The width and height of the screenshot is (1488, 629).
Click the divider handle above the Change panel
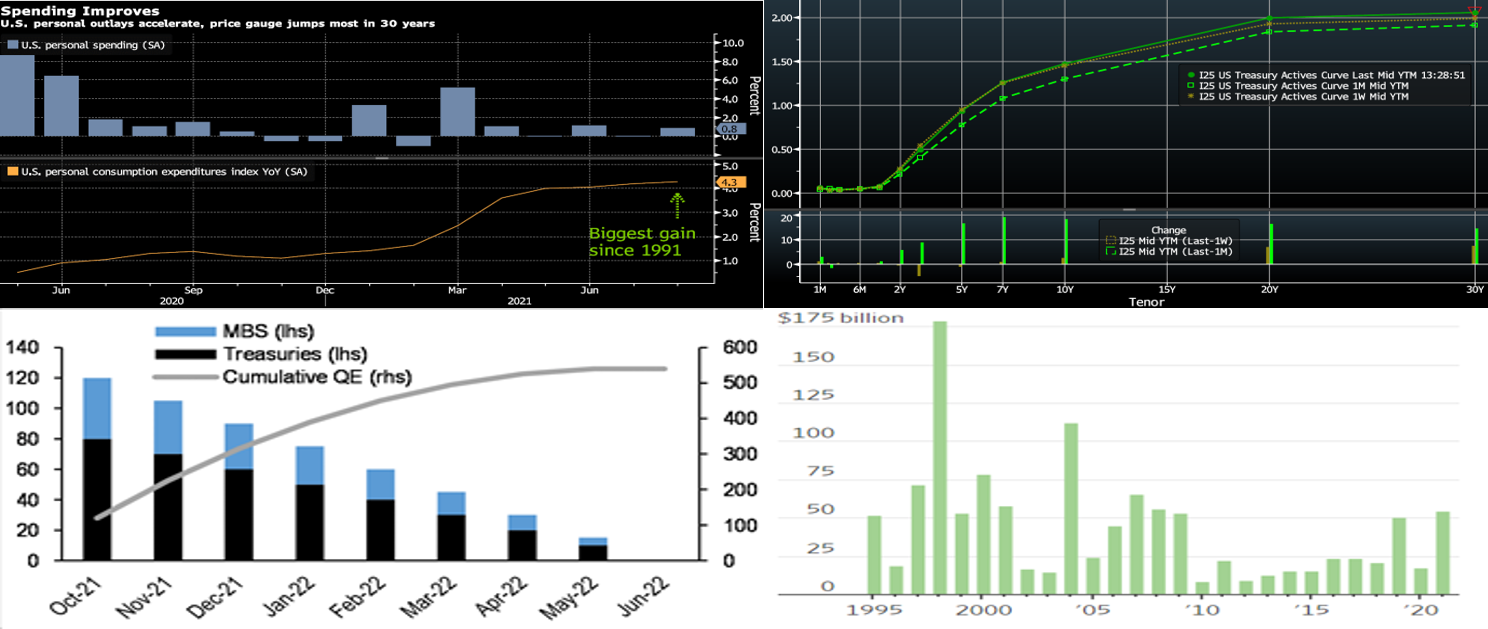1129,210
